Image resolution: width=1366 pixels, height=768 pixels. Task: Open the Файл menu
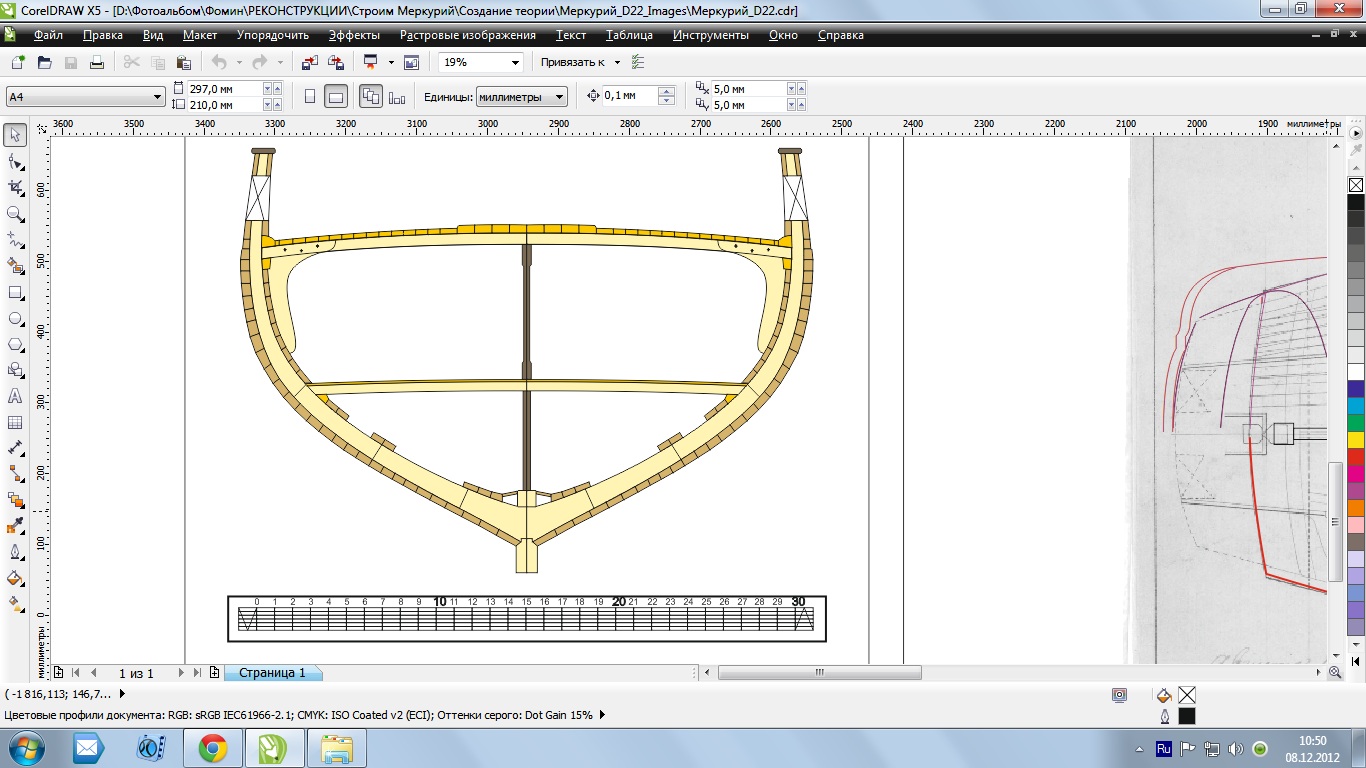(x=47, y=35)
